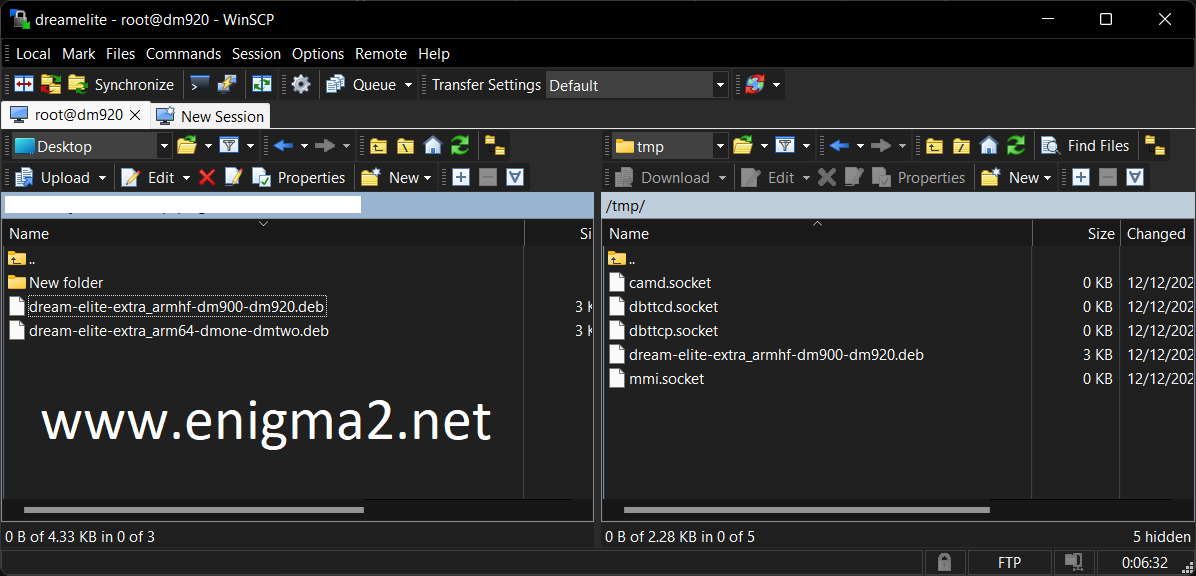Click the remote New button

pos(1017,178)
